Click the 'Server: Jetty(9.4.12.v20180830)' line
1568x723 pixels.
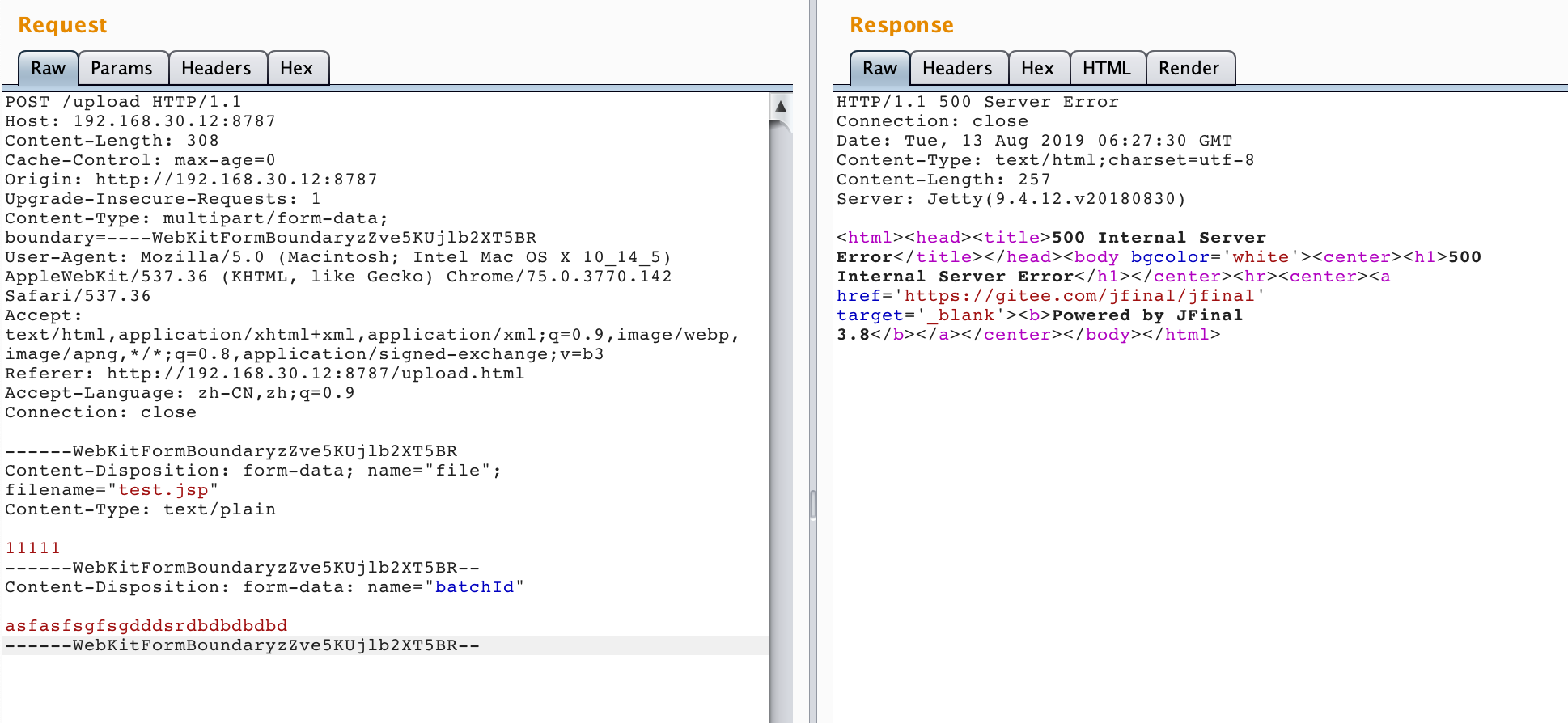1011,199
